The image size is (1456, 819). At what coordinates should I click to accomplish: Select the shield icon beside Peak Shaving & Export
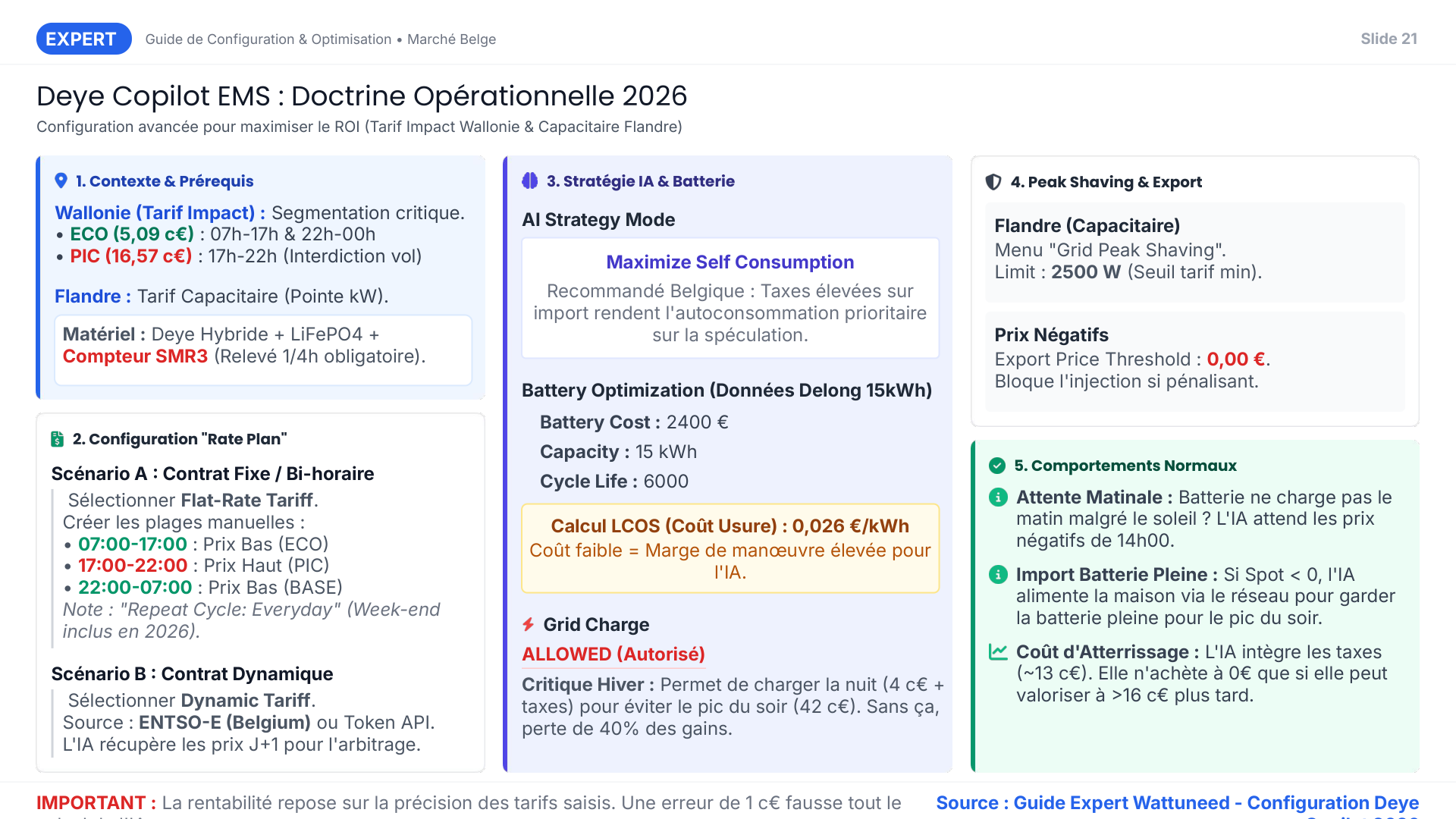(993, 181)
